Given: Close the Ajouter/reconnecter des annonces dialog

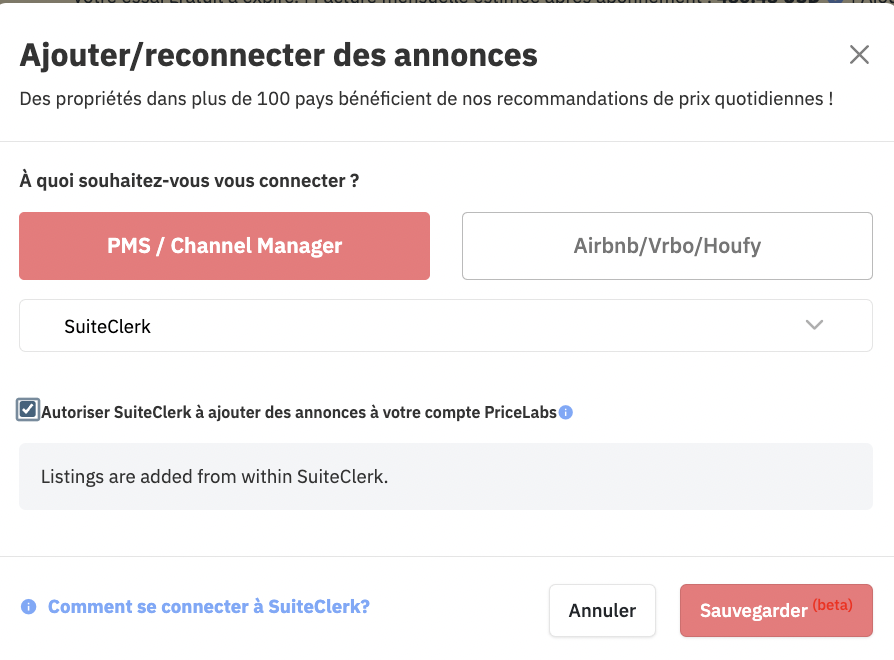Looking at the screenshot, I should 859,55.
